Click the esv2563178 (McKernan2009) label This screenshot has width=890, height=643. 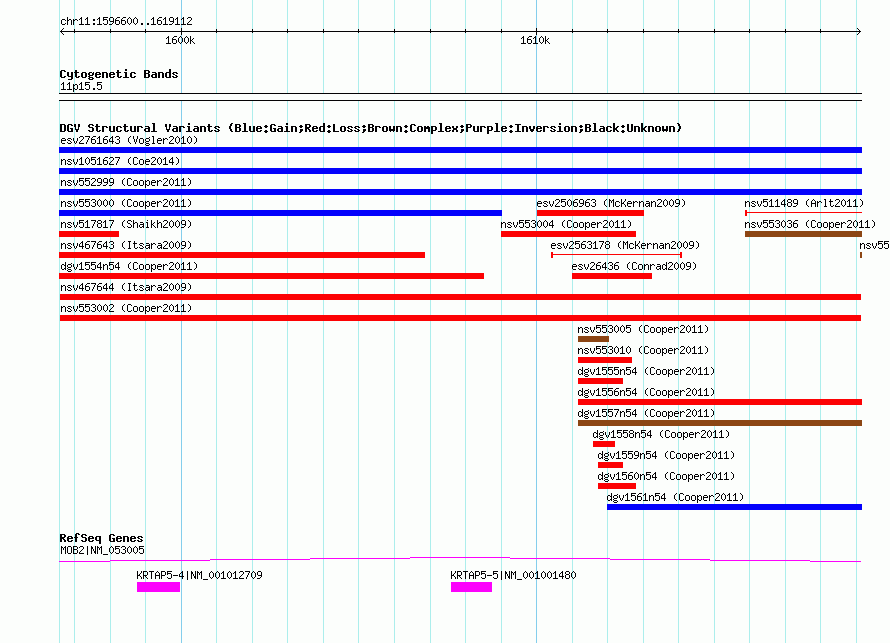(x=625, y=245)
